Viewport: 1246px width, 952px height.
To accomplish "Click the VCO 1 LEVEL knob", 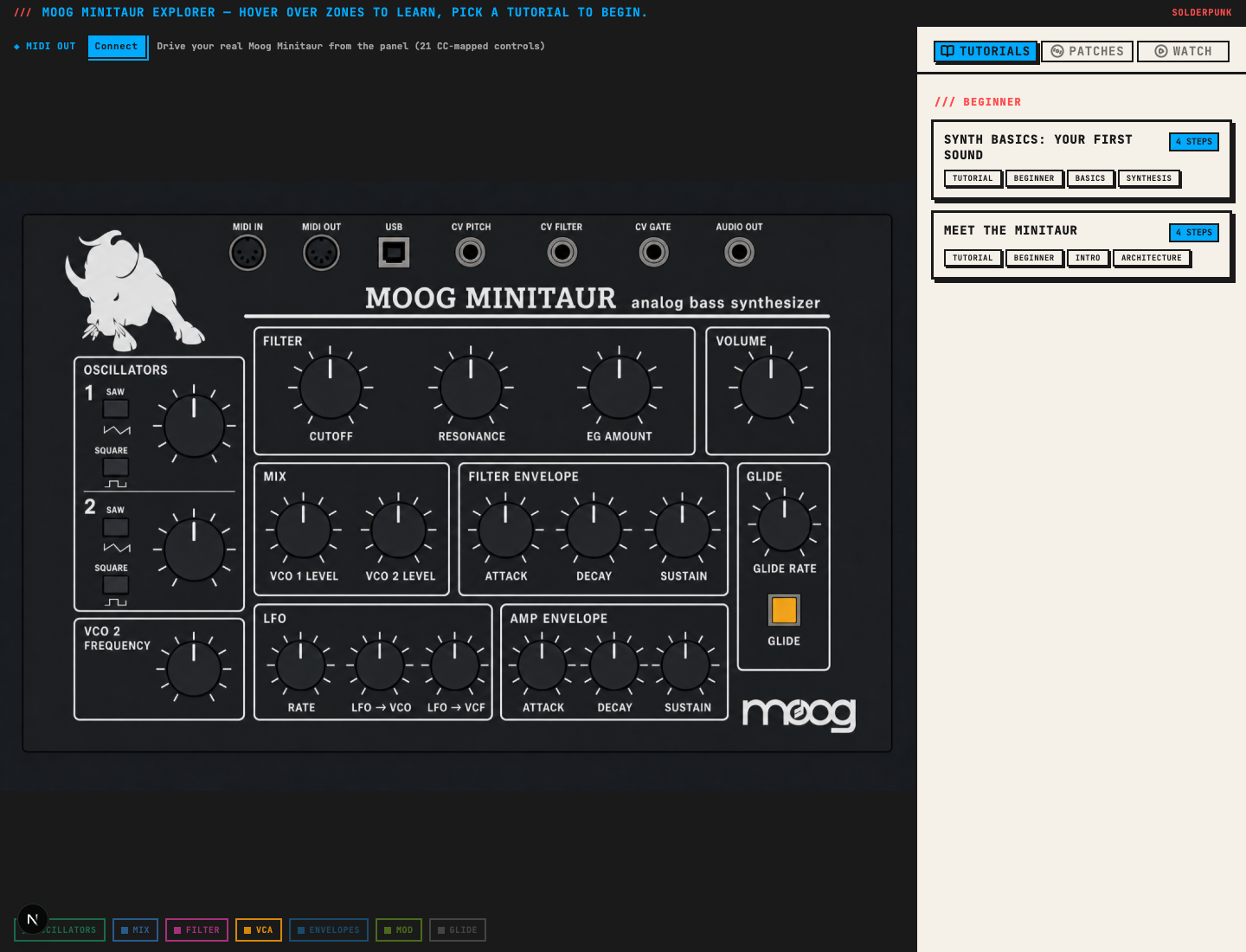I will (304, 530).
